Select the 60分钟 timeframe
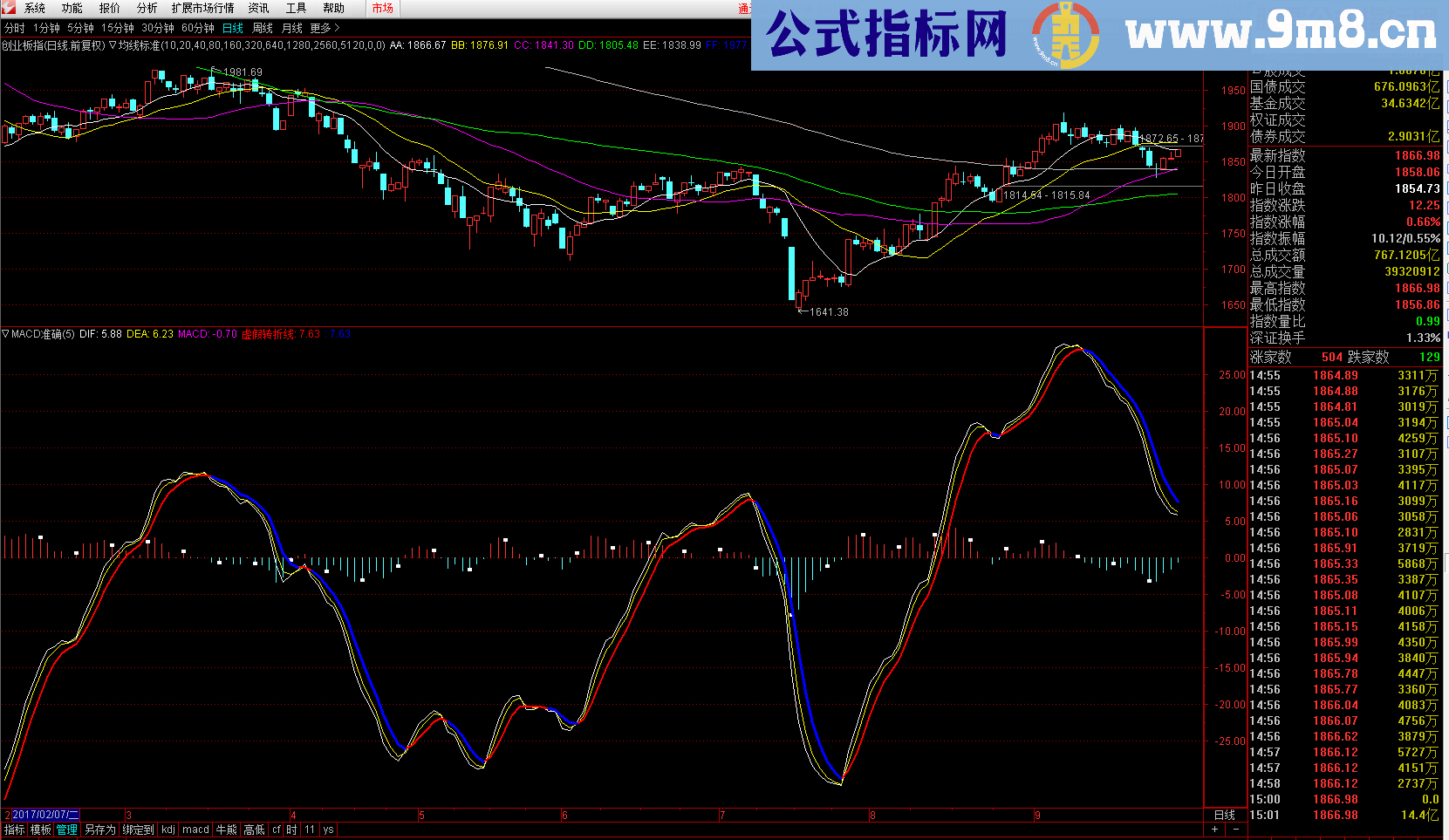1449x840 pixels. pyautogui.click(x=197, y=28)
